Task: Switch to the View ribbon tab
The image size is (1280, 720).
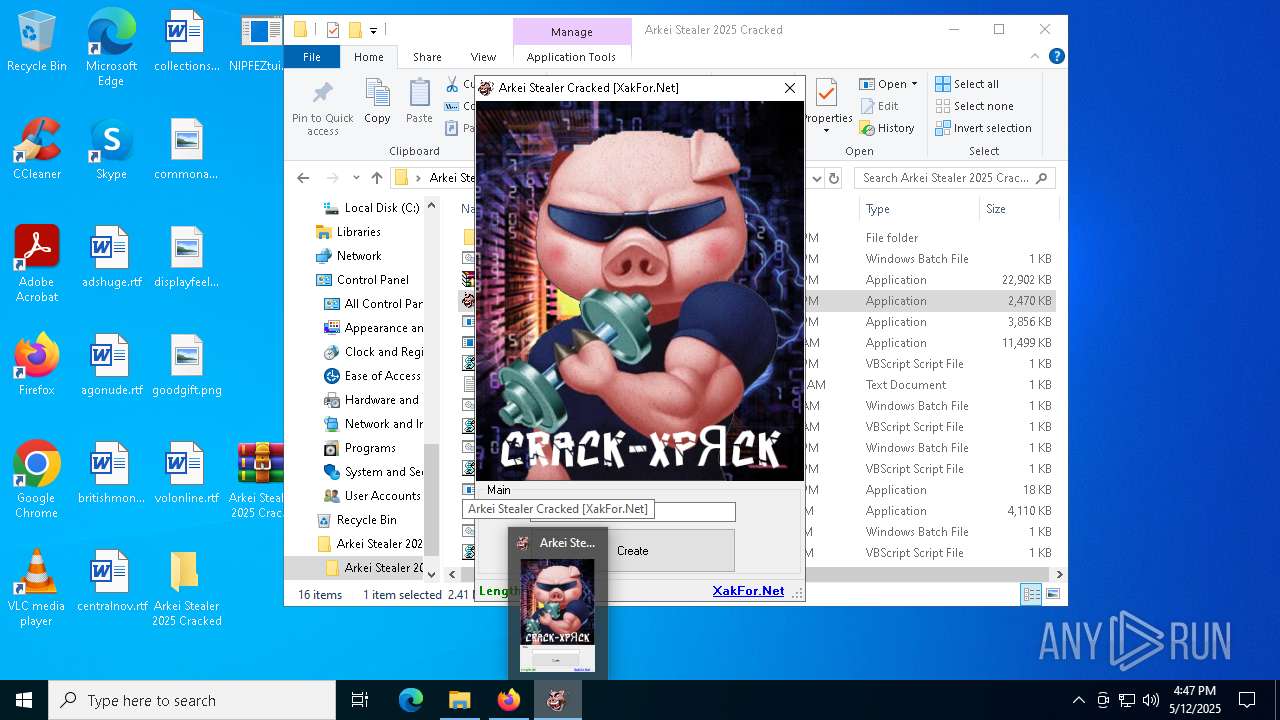Action: pyautogui.click(x=483, y=57)
